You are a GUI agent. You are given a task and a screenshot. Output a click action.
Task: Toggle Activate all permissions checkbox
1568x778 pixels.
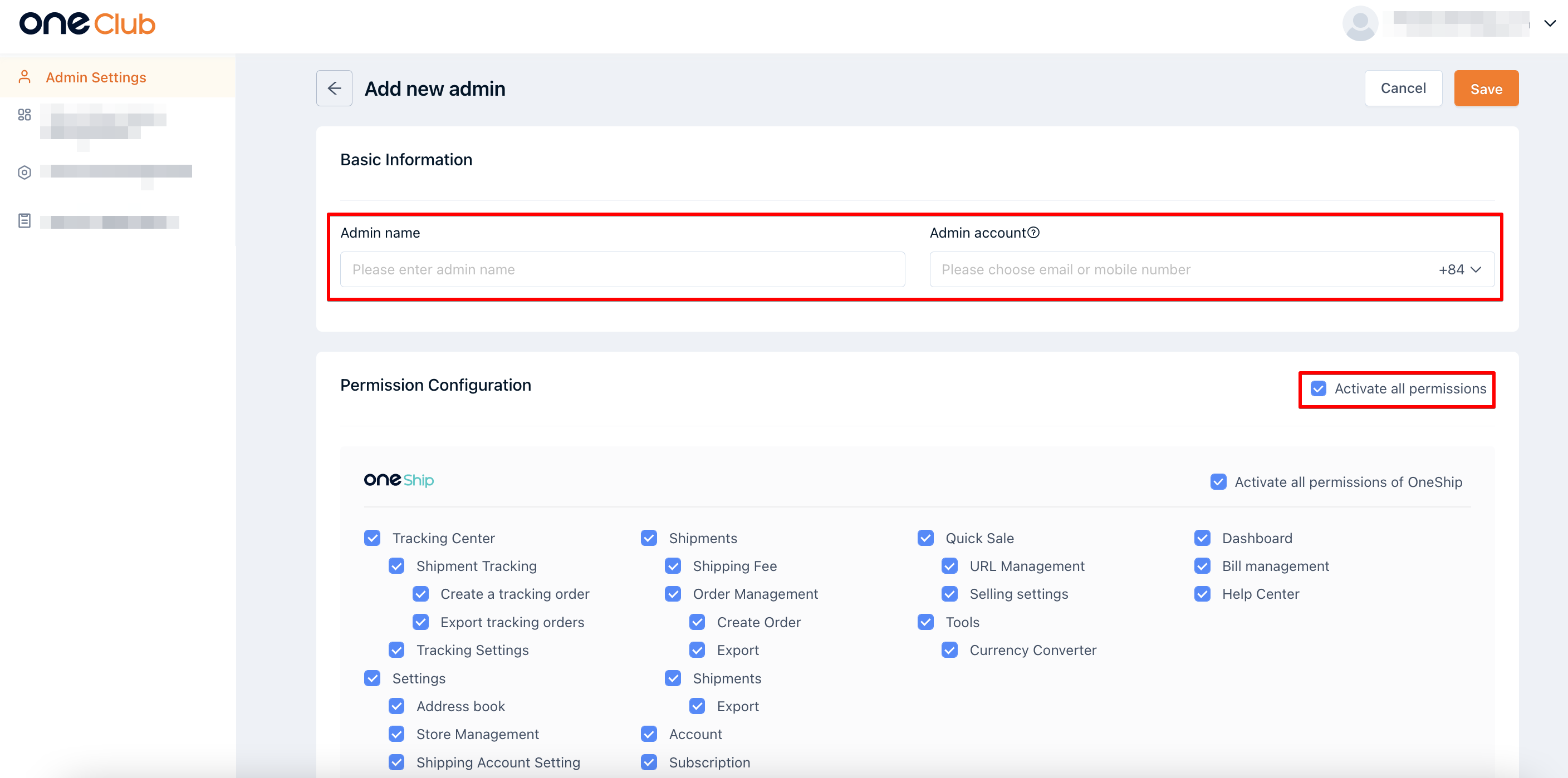pyautogui.click(x=1319, y=388)
